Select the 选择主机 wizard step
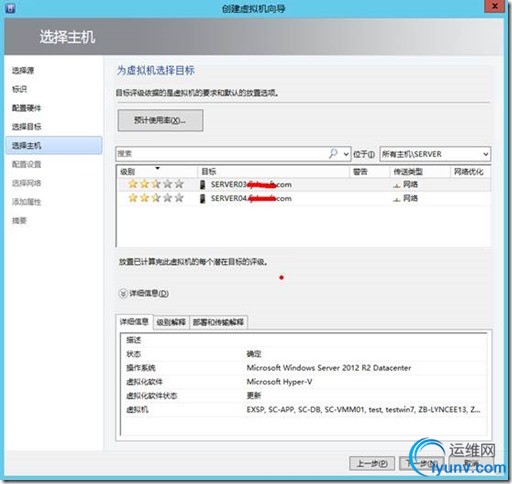This screenshot has height=484, width=512. point(54,145)
